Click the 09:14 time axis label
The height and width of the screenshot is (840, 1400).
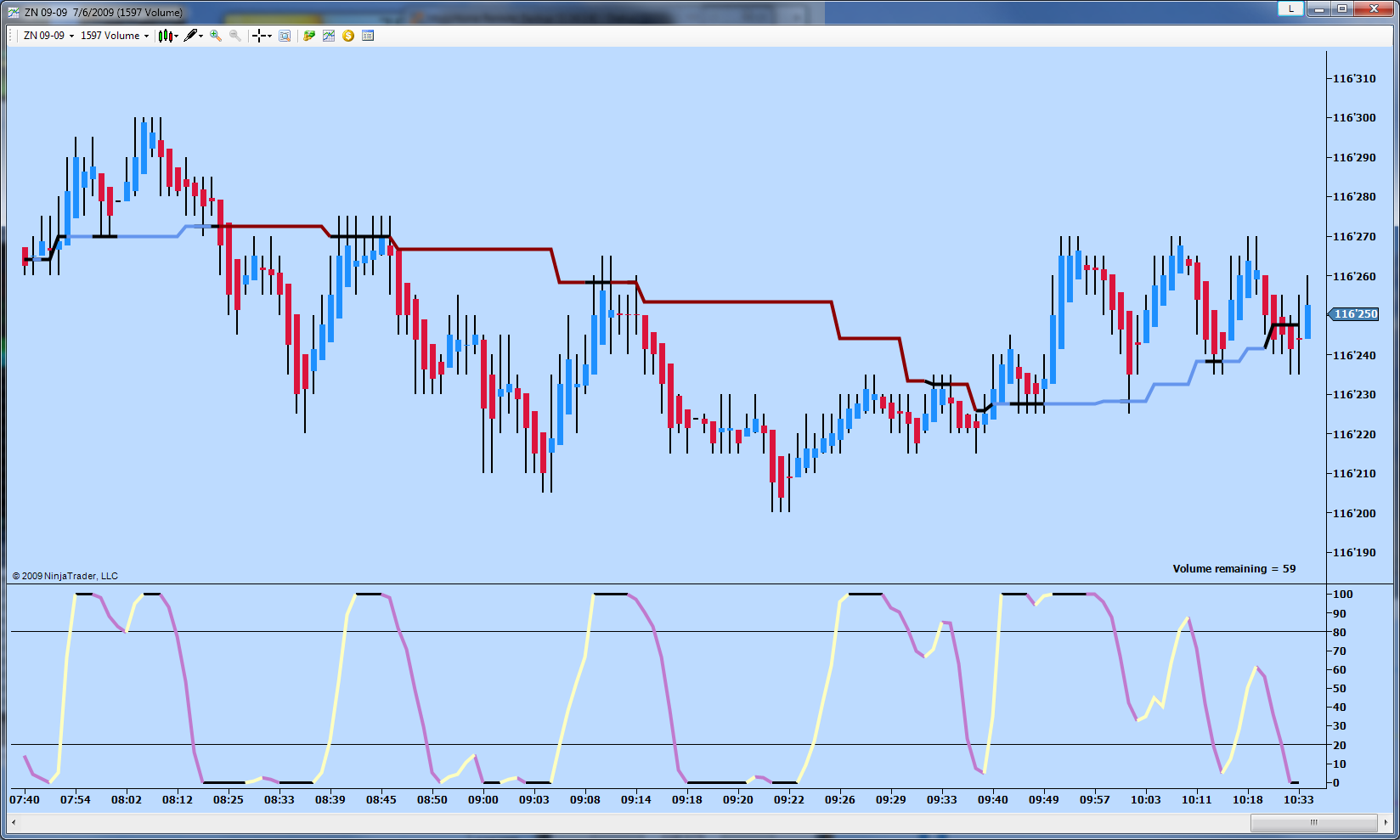click(x=636, y=799)
